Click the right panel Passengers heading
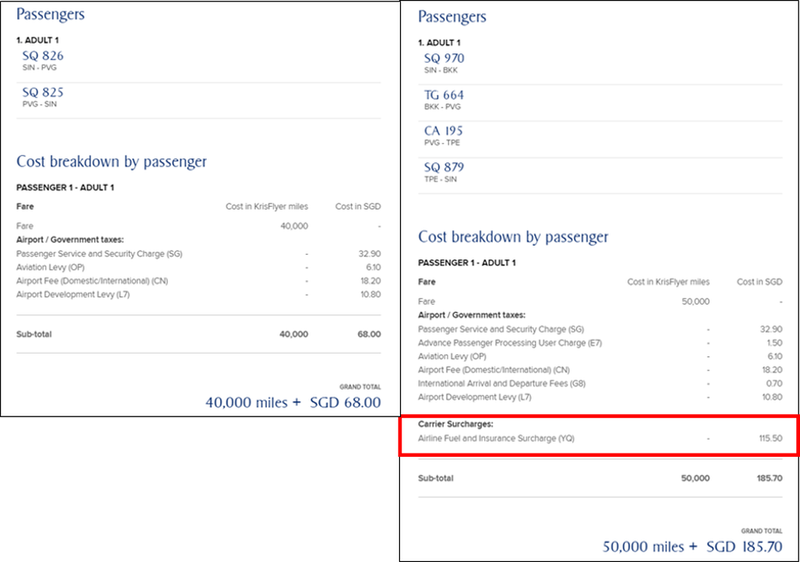The width and height of the screenshot is (800, 562). [452, 17]
